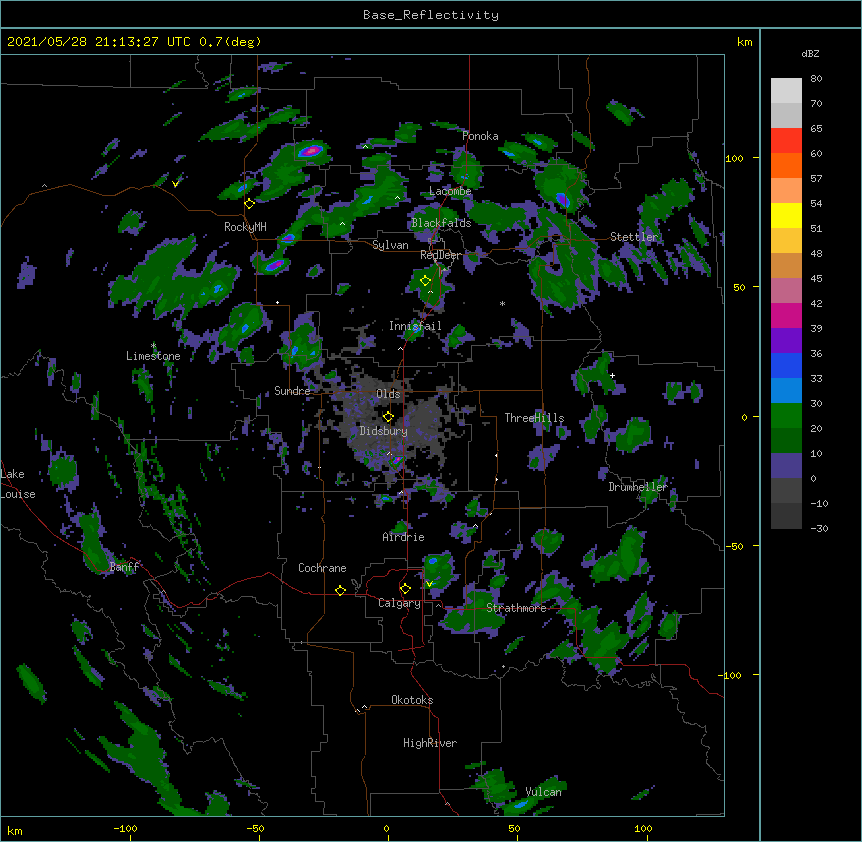Click the yellow diamond marker beside RockyMH
The image size is (862, 842).
(x=250, y=203)
